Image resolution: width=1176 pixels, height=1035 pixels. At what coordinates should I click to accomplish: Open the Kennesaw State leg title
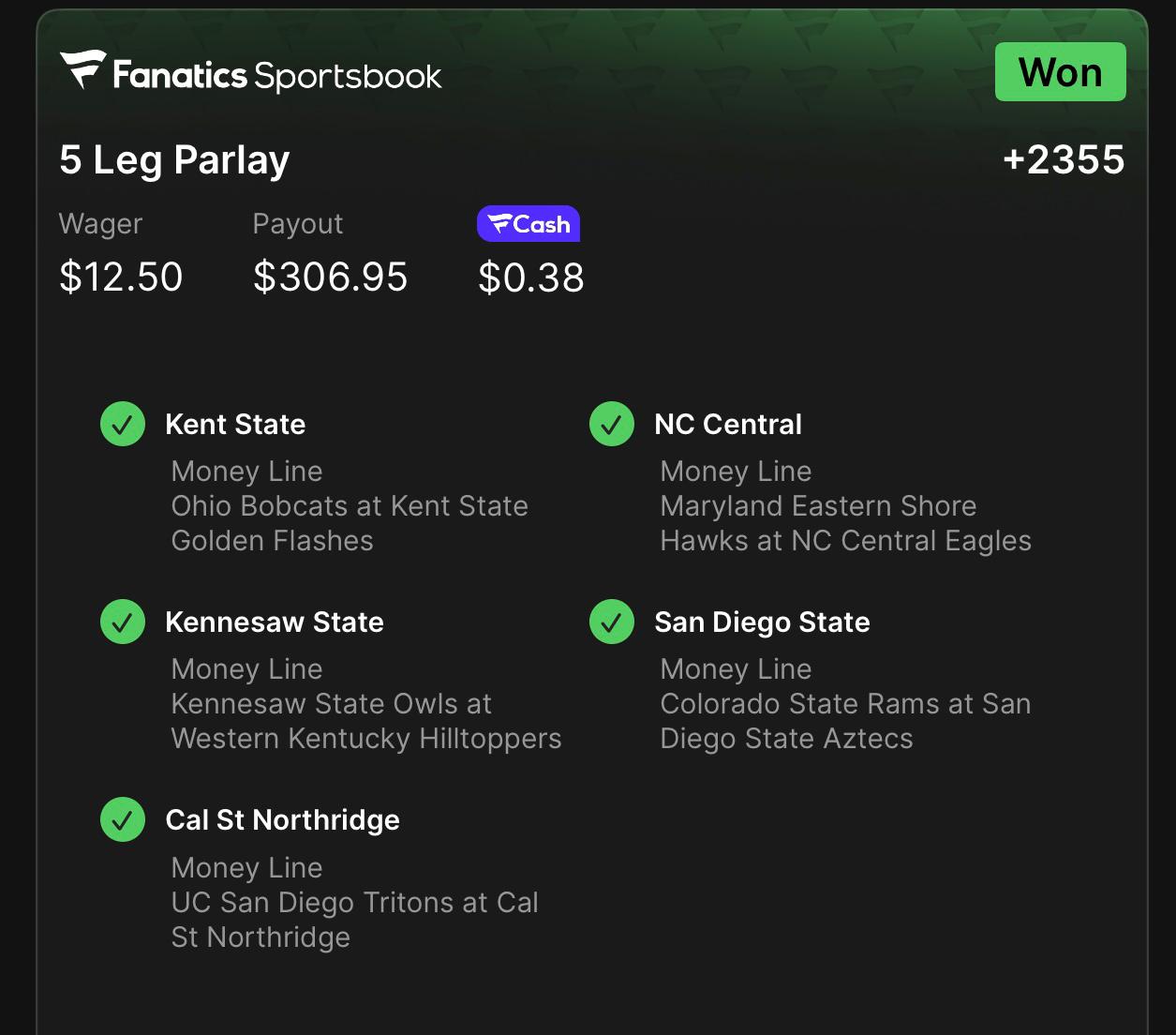(x=275, y=622)
